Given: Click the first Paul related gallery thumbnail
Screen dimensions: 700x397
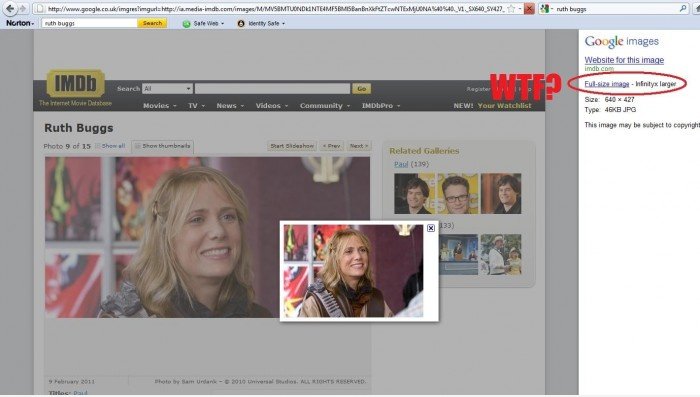Looking at the screenshot, I should click(414, 194).
